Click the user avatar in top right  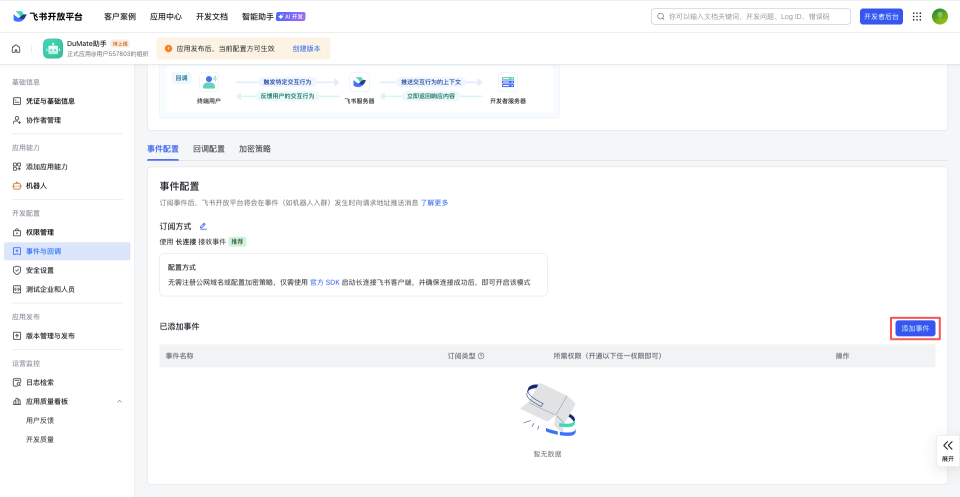[940, 16]
